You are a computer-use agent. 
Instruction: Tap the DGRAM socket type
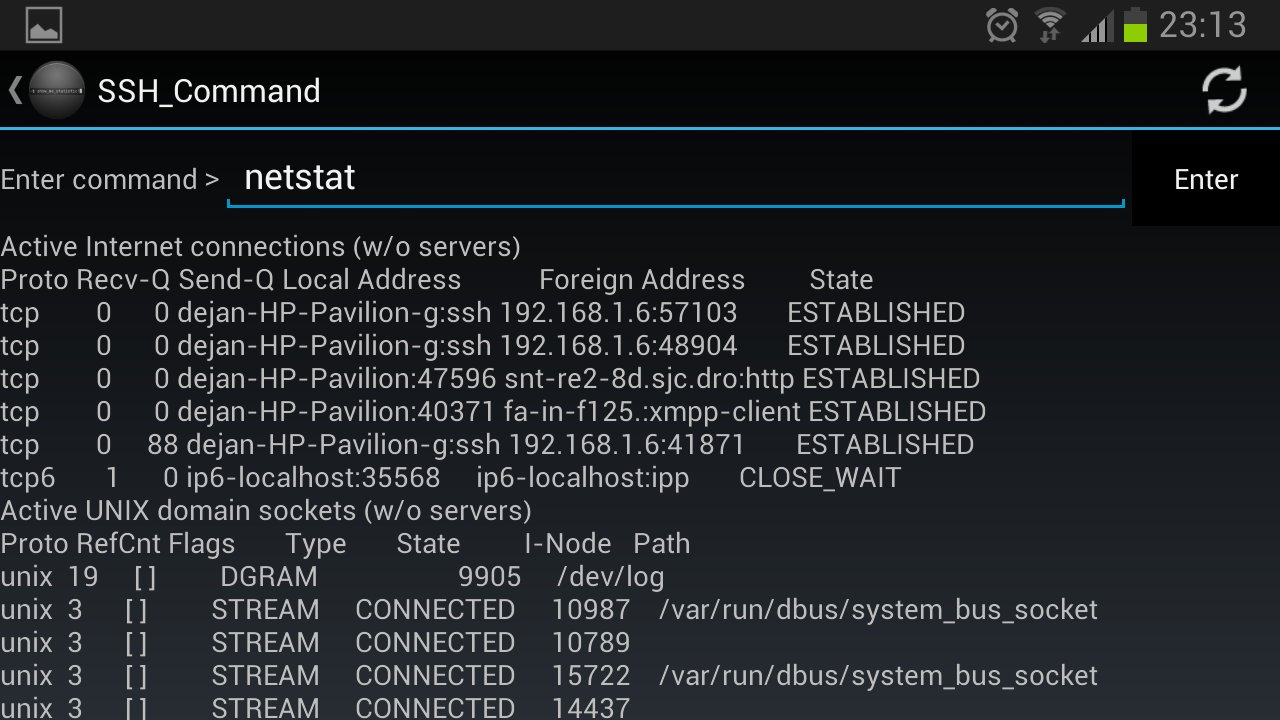point(269,577)
